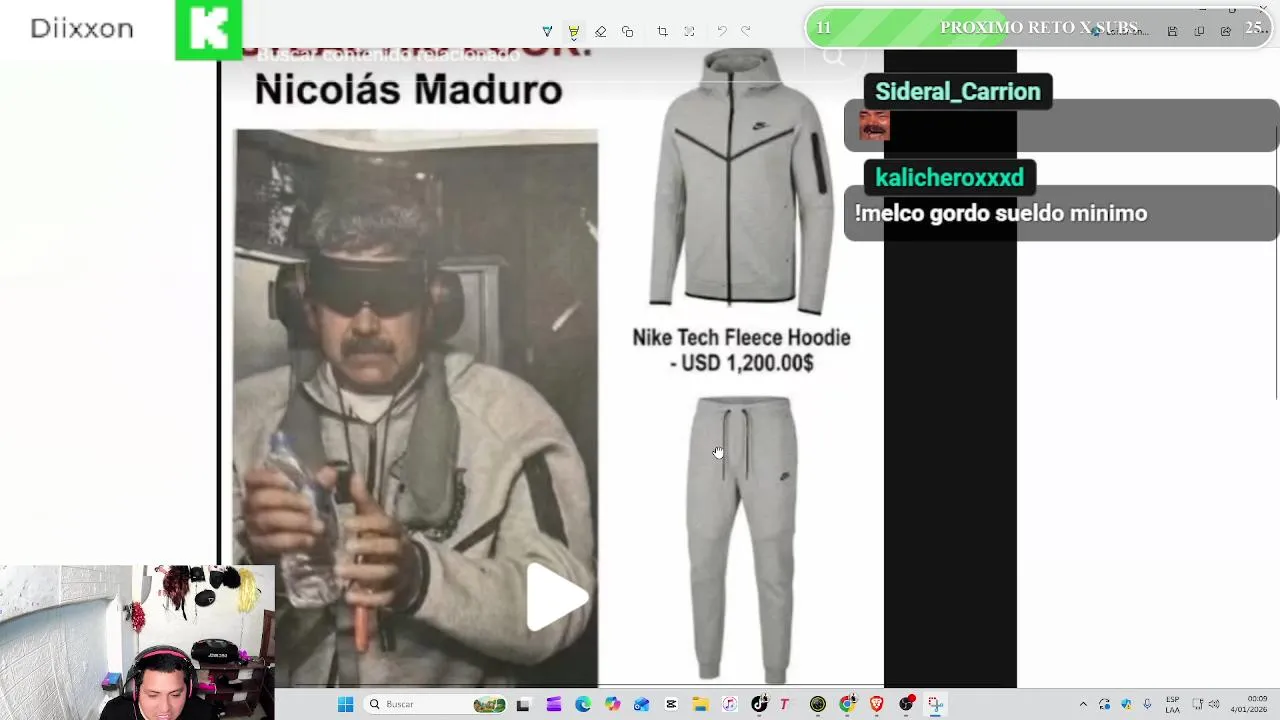
Task: Open File Explorer from taskbar
Action: click(700, 704)
